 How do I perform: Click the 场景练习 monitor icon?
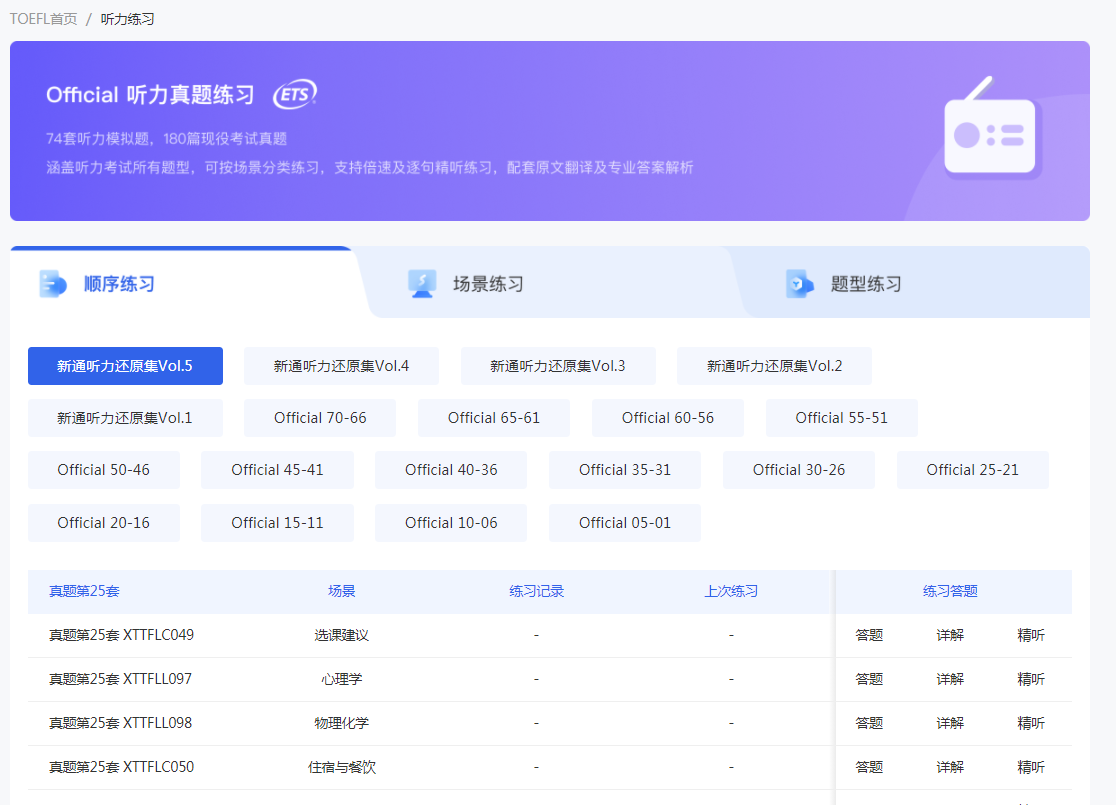pos(422,284)
